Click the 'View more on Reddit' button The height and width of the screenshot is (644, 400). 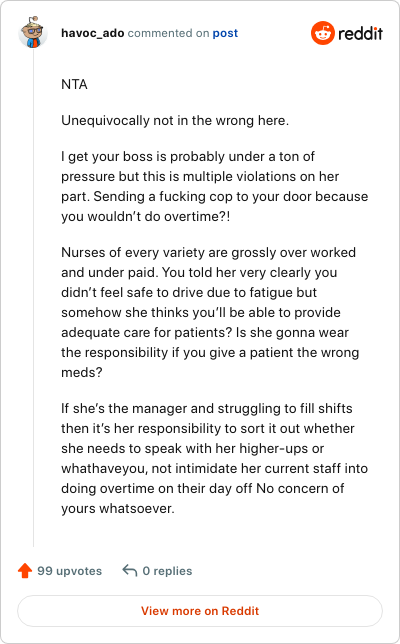click(x=200, y=611)
